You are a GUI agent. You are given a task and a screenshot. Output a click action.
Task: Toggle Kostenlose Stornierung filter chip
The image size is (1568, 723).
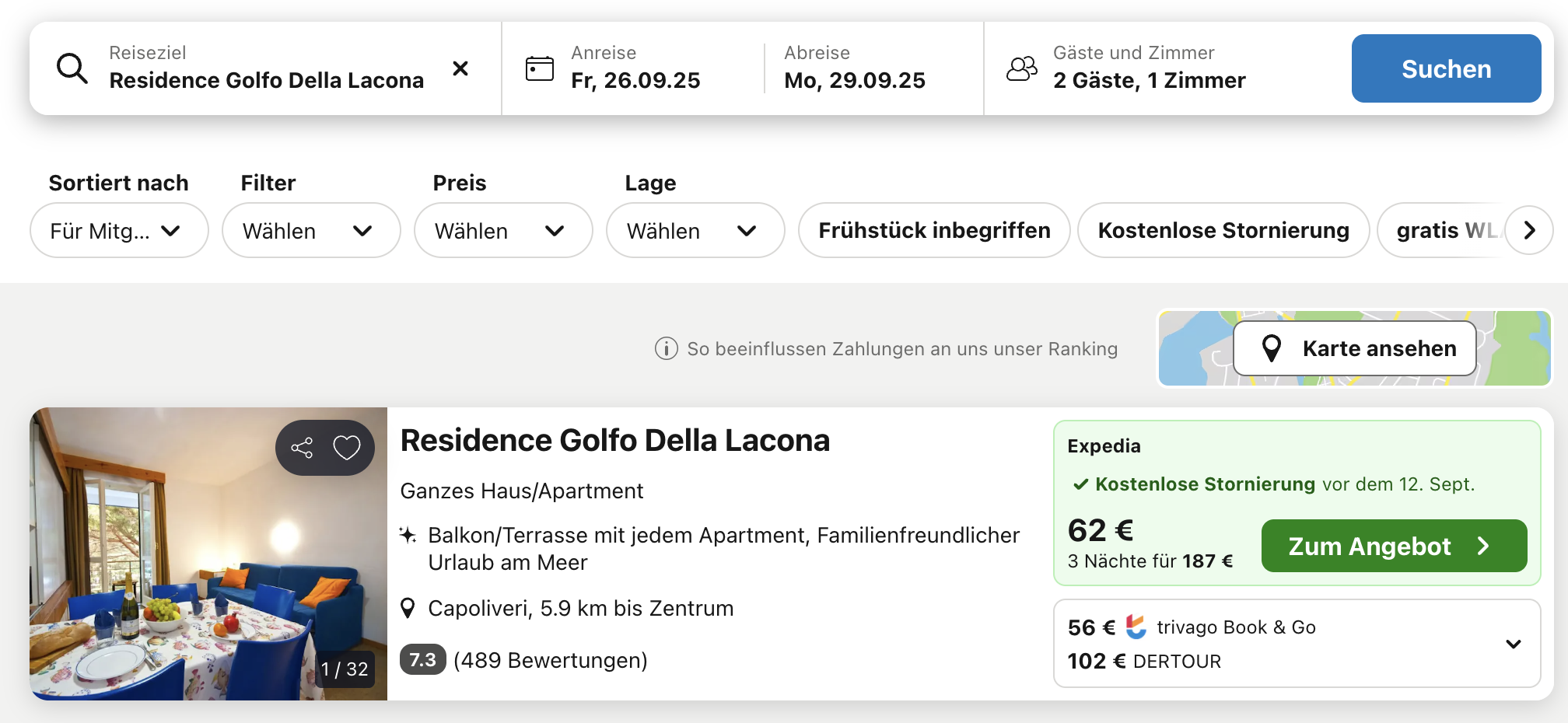tap(1223, 230)
